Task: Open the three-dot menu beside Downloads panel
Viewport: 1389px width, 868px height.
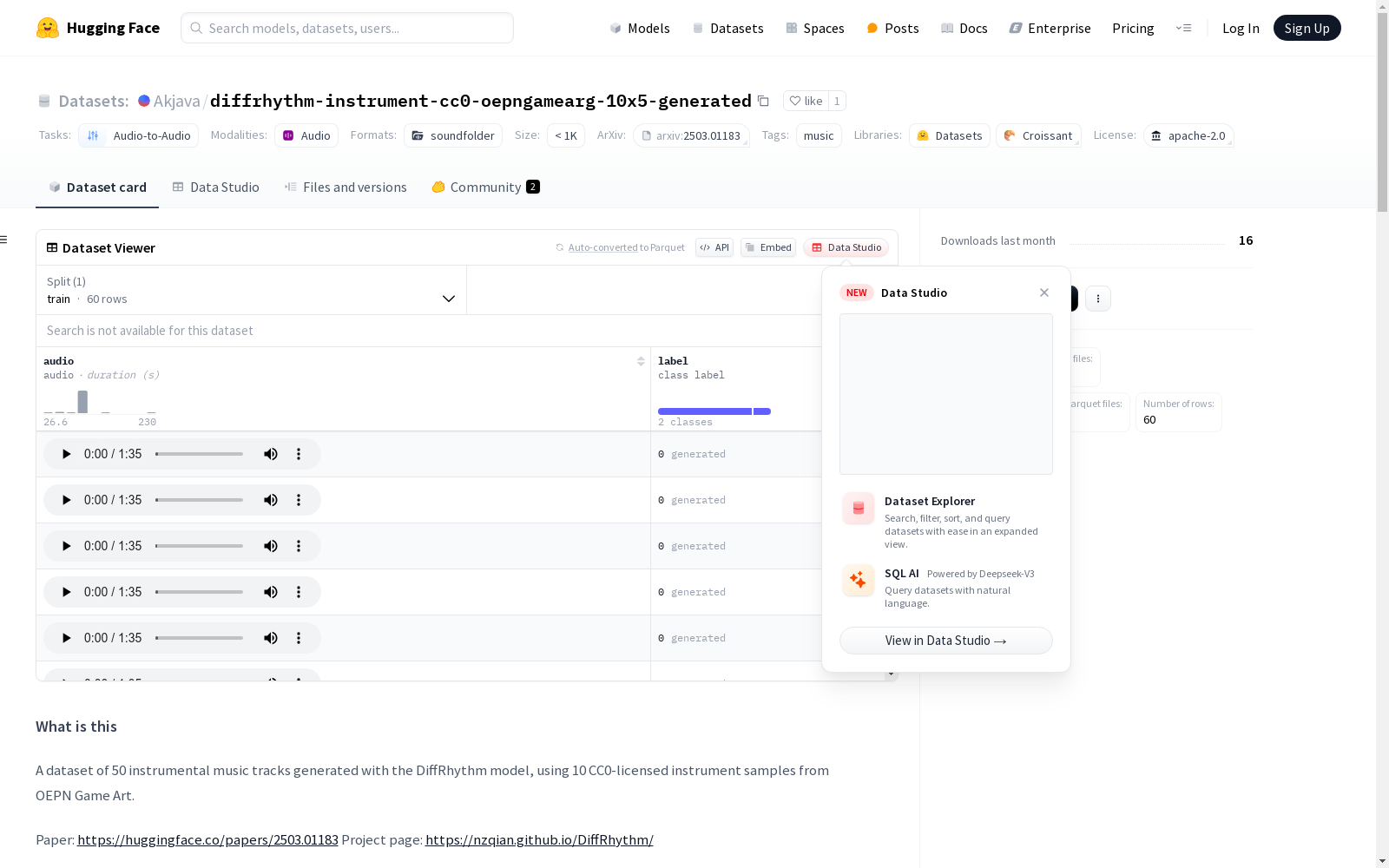Action: point(1098,299)
